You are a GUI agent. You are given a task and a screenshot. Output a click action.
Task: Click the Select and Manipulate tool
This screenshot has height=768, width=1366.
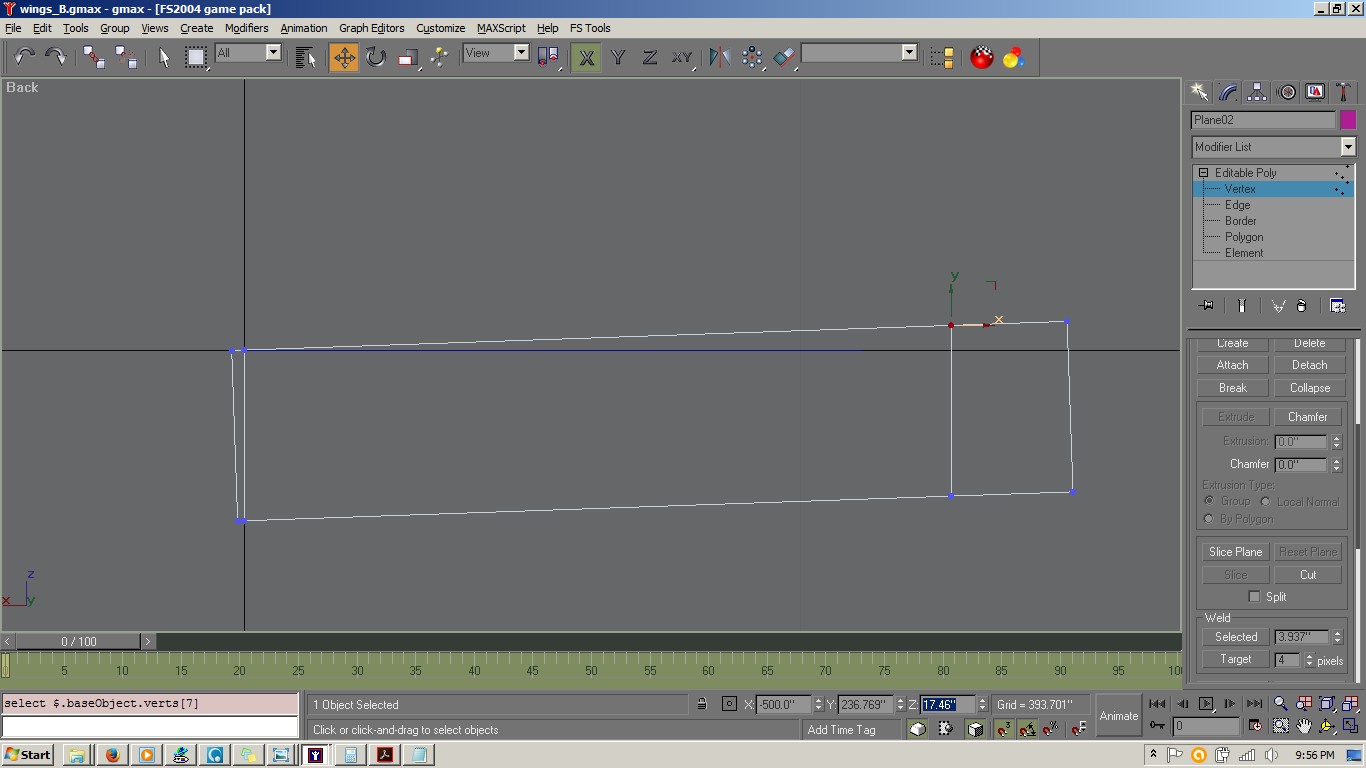pyautogui.click(x=440, y=57)
